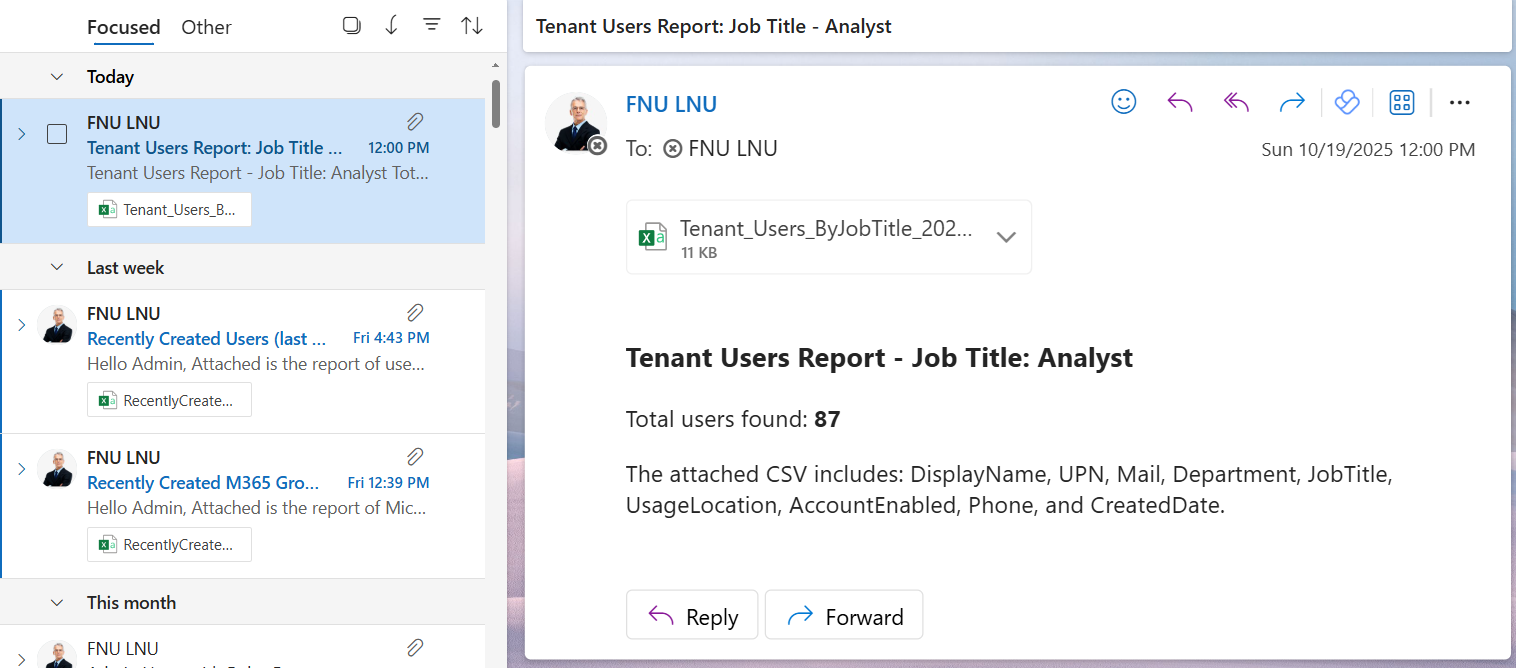Collapse the Last week group
1516x668 pixels.
click(x=57, y=268)
